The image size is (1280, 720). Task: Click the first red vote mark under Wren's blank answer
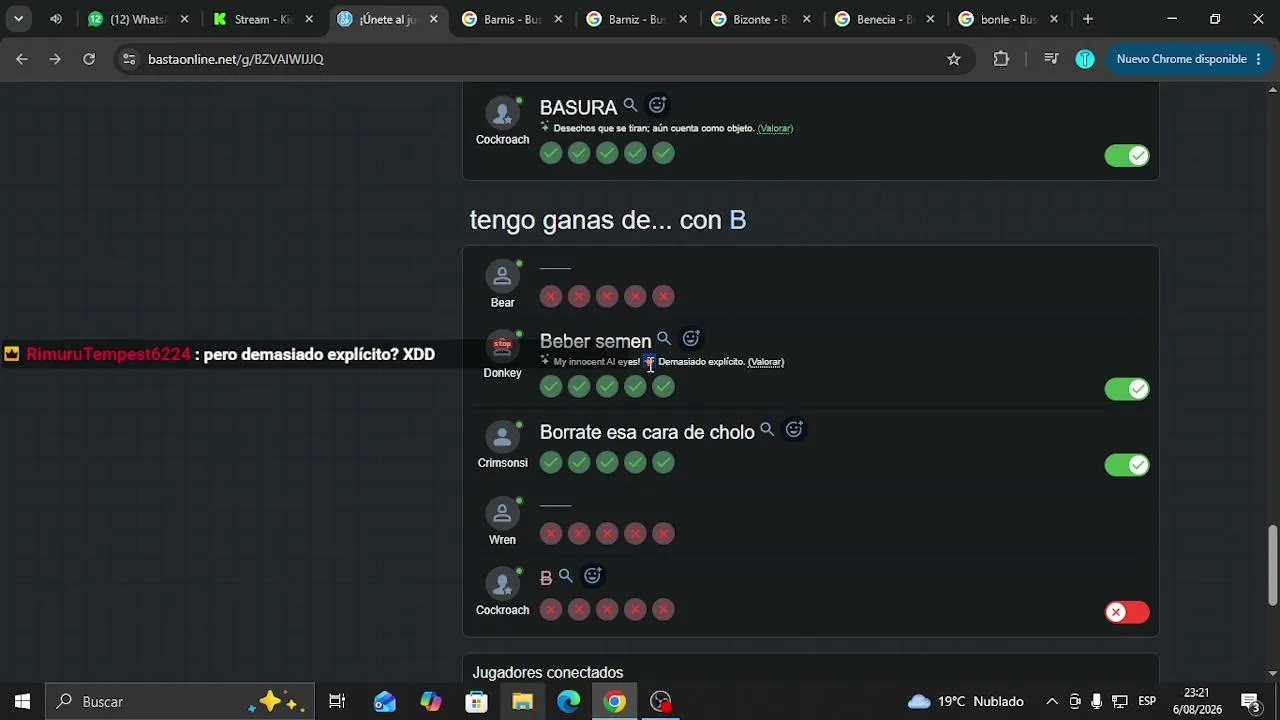tap(551, 533)
